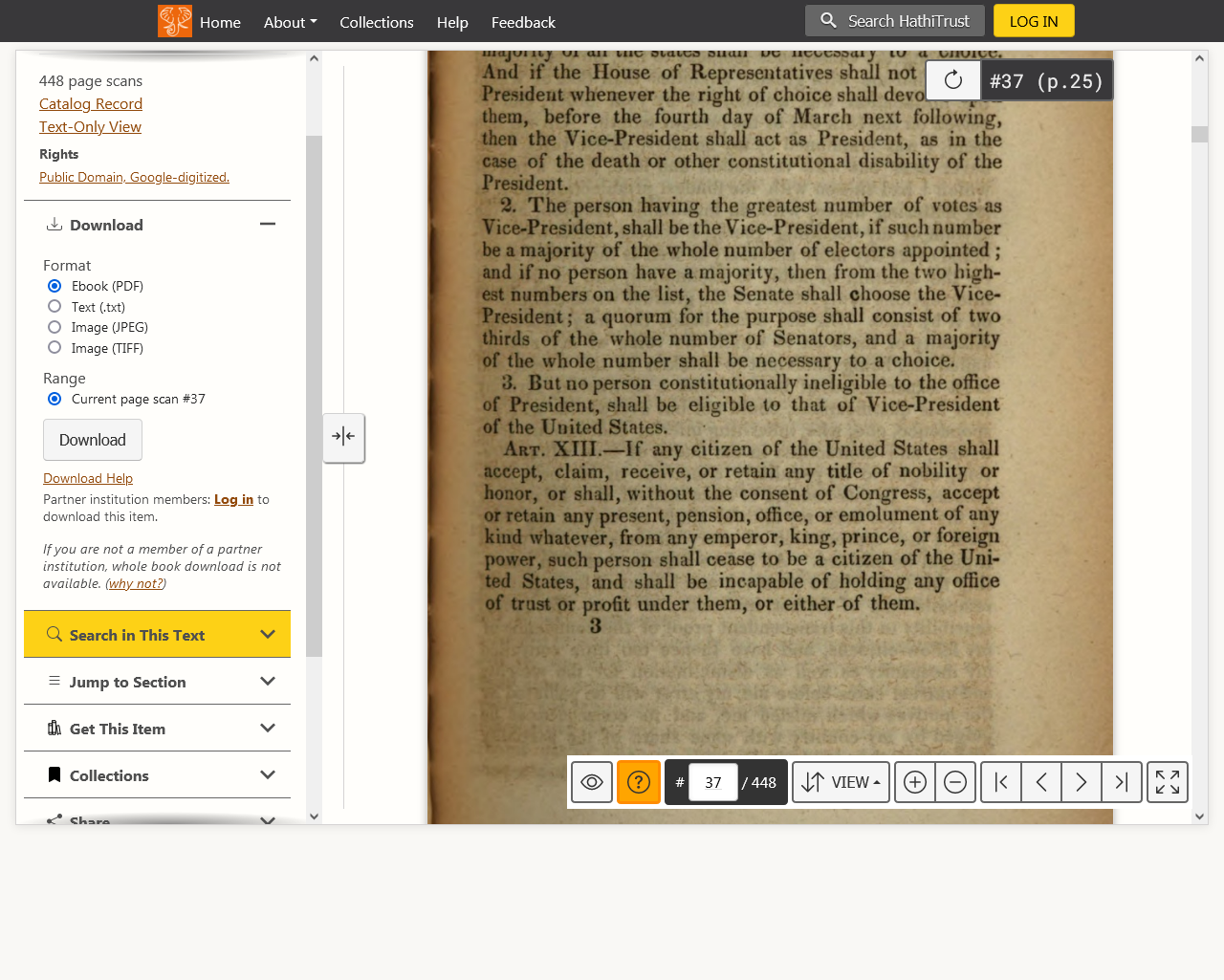Click the orange help question mark icon
1224x980 pixels.
pyautogui.click(x=638, y=782)
